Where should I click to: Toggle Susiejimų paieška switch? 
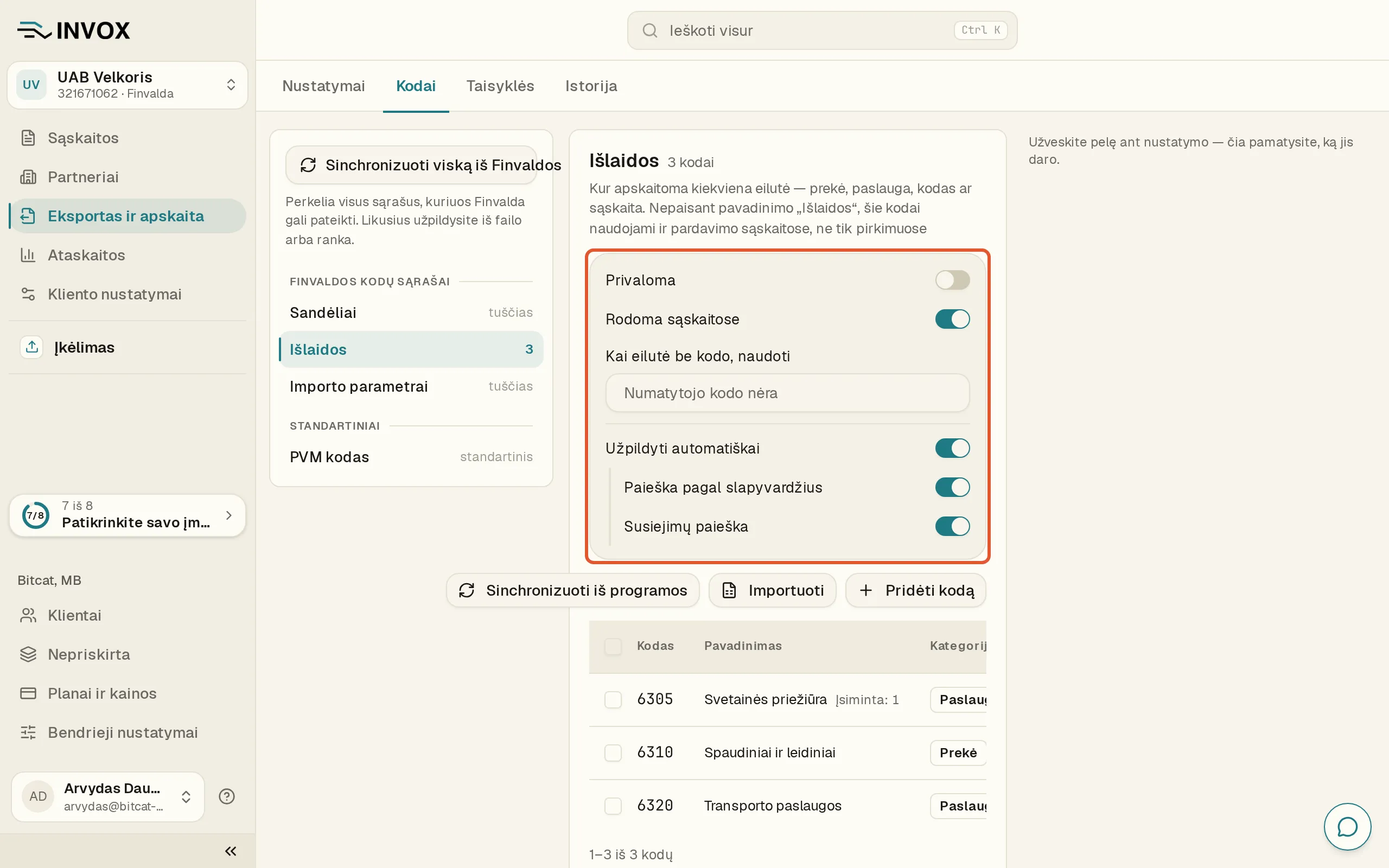(x=952, y=526)
